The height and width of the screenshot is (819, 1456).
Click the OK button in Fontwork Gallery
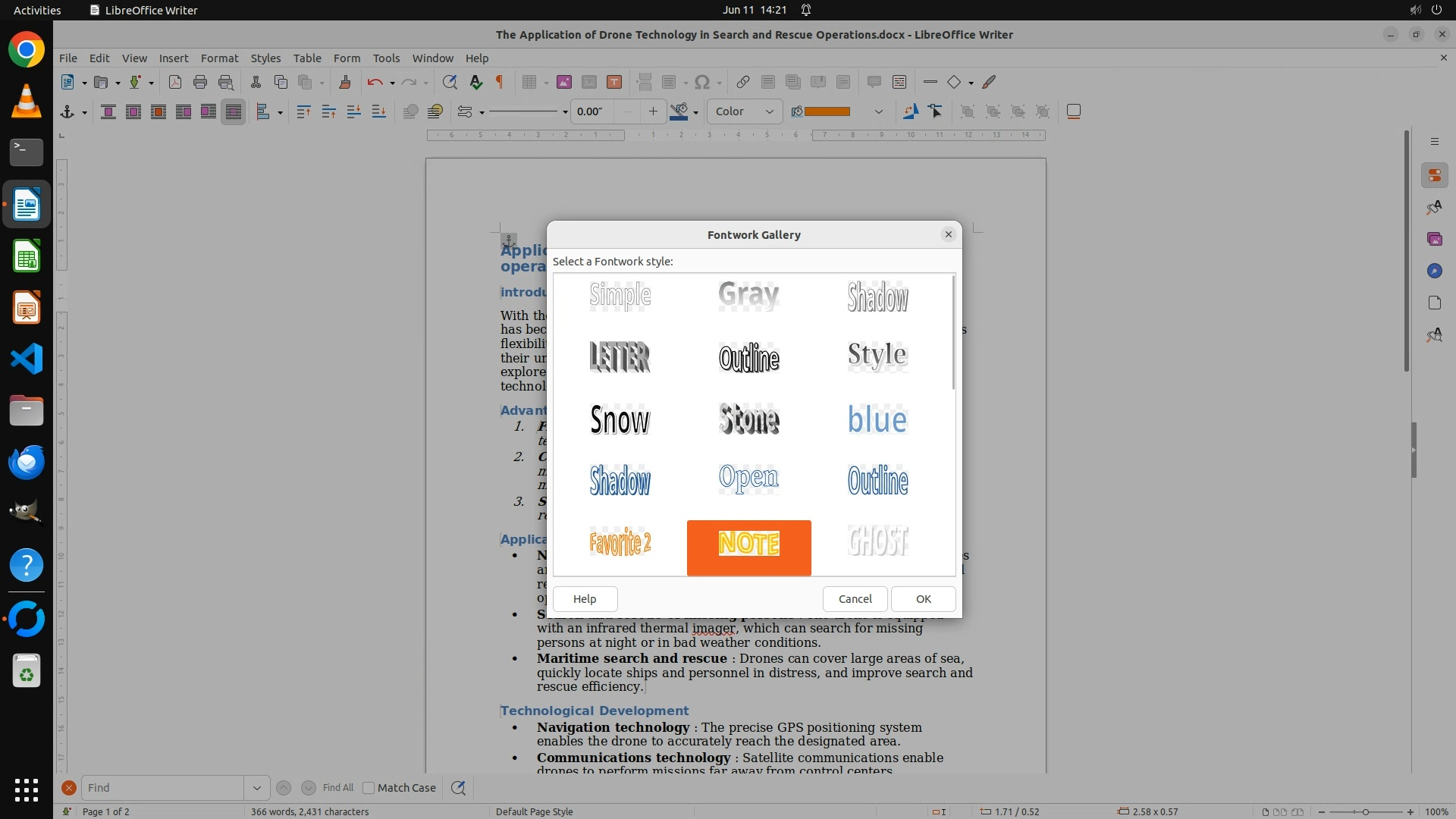[923, 599]
